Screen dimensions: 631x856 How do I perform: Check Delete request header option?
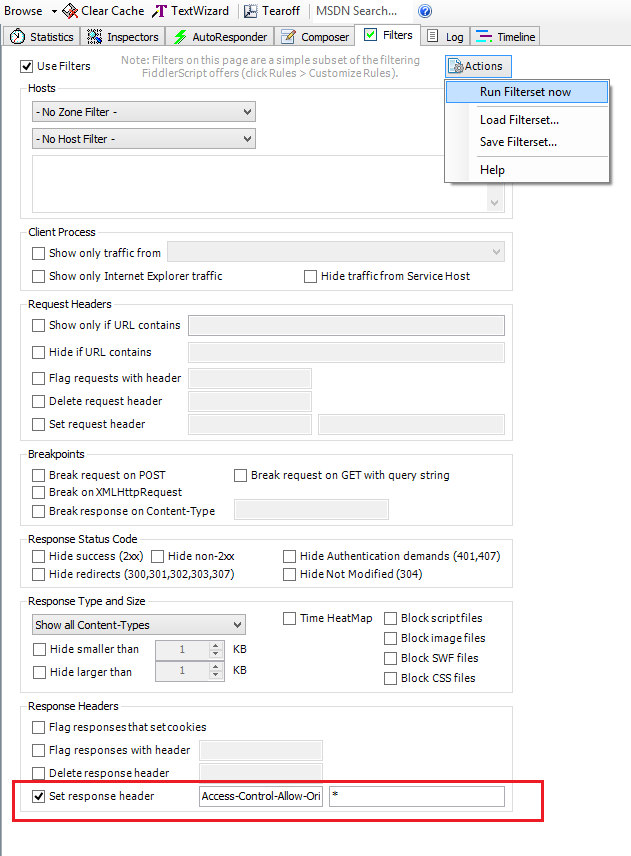[x=38, y=402]
